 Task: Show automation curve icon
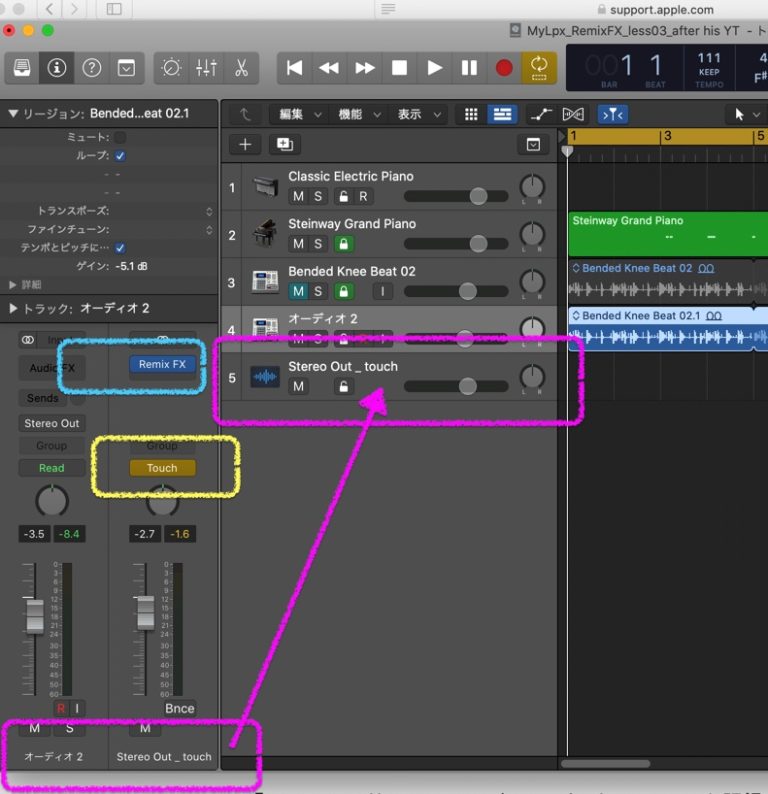point(541,114)
